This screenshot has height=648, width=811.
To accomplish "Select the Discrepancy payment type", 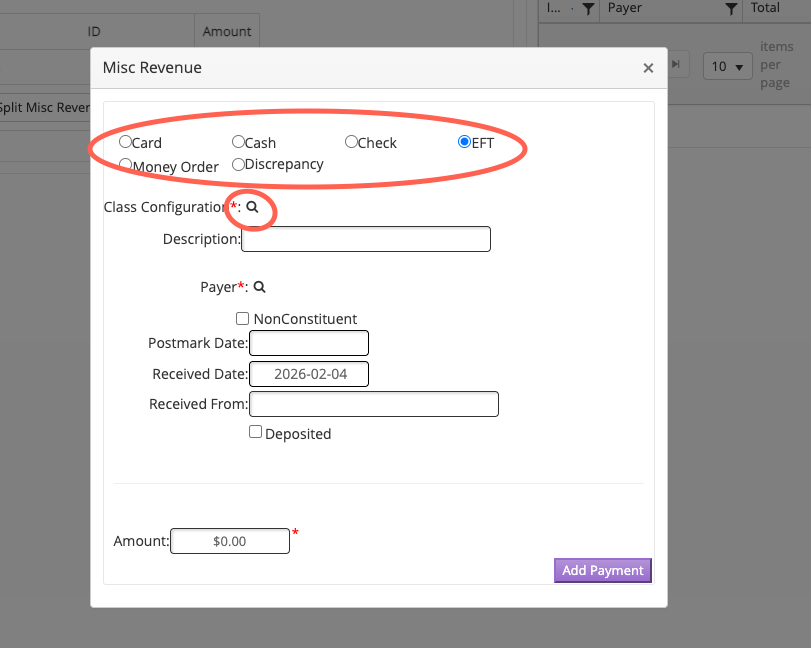I will click(x=238, y=164).
